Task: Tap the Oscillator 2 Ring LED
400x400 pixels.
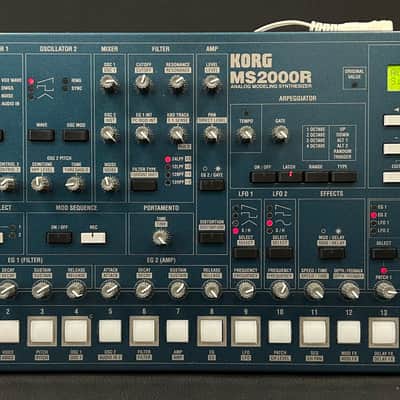Action: click(65, 81)
